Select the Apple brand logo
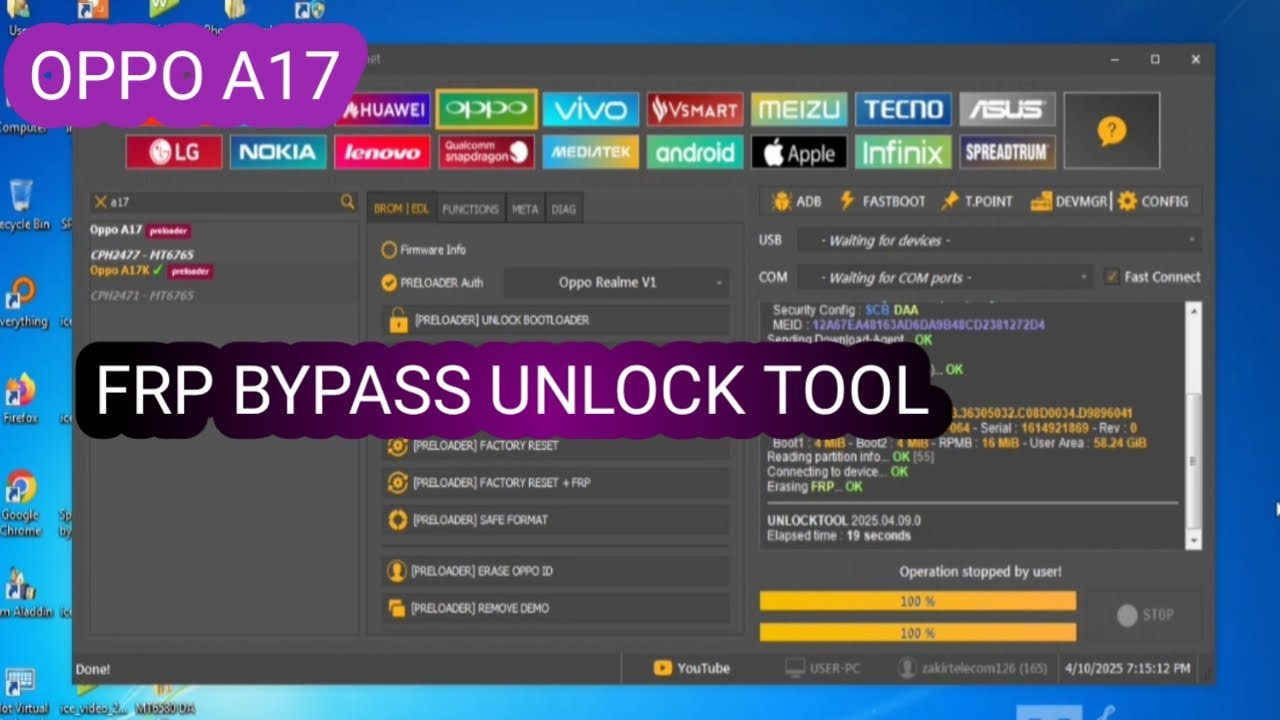The width and height of the screenshot is (1280, 720). click(x=799, y=152)
